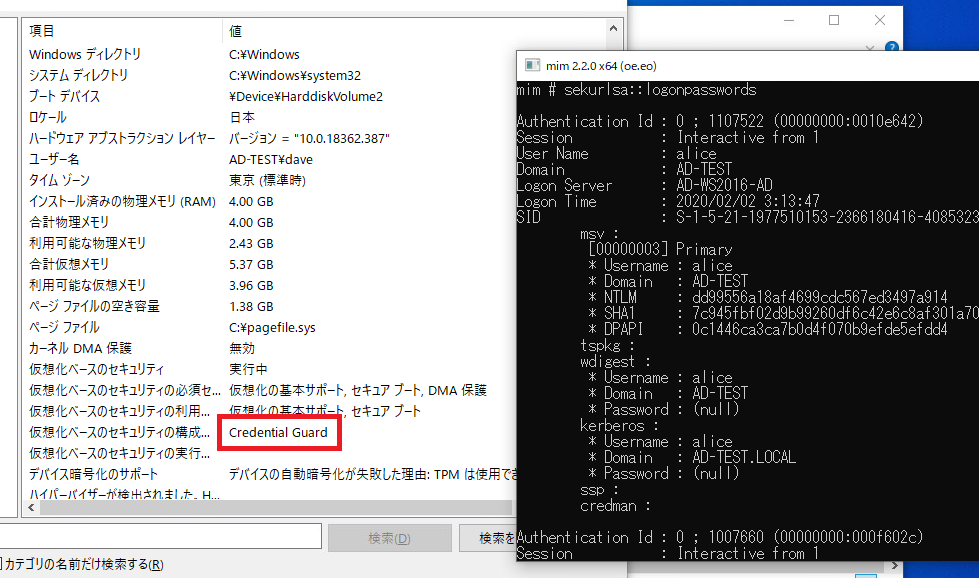Maximize the background Explorer window
The width and height of the screenshot is (979, 578).
point(834,20)
